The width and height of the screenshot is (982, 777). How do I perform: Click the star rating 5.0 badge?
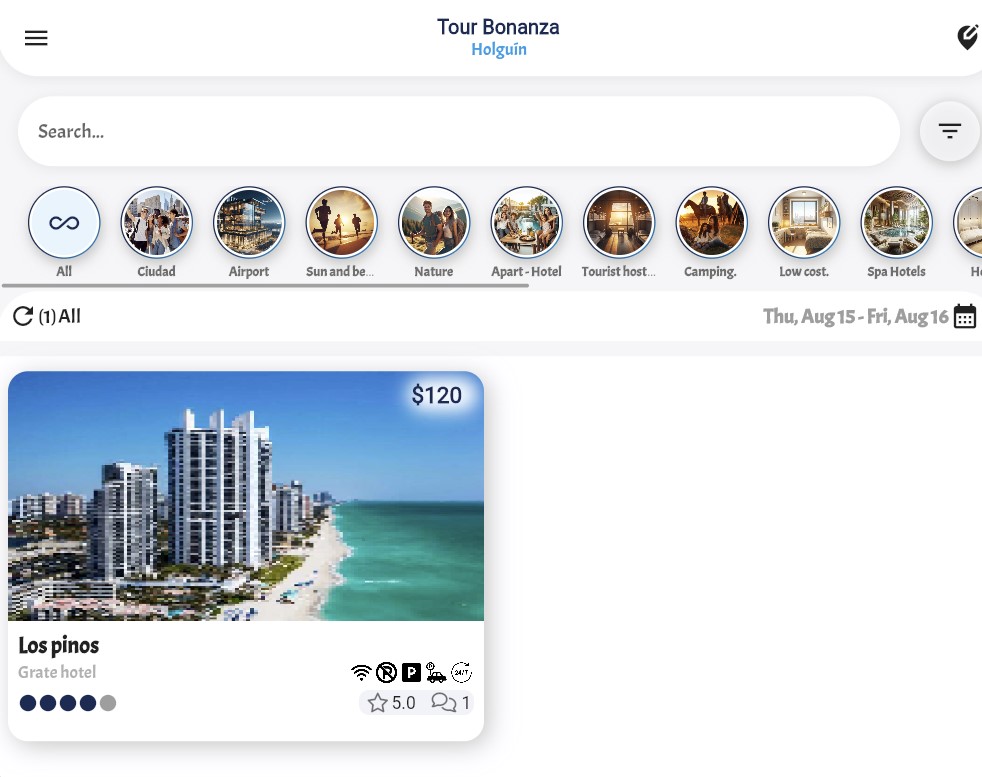tap(392, 702)
